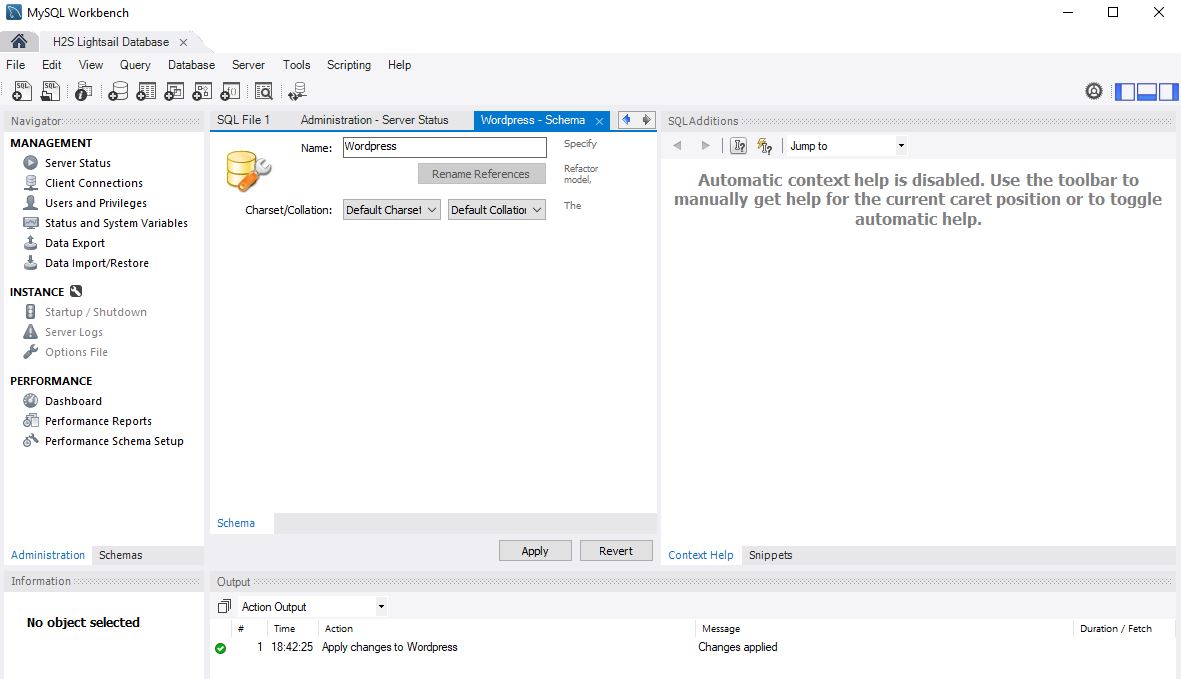Open SQL script file icon
1181x679 pixels.
[50, 91]
